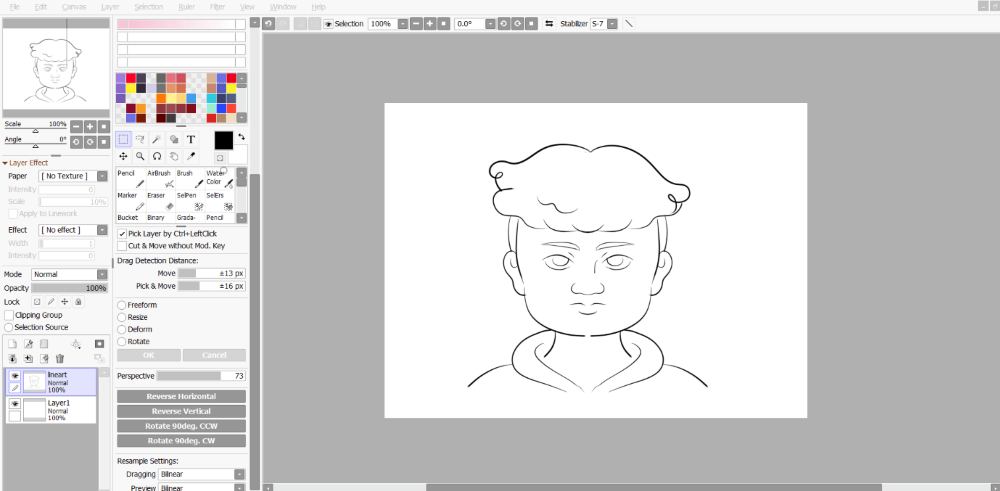Adjust the layer Opacity slider
Image resolution: width=1000 pixels, height=491 pixels.
(x=70, y=288)
